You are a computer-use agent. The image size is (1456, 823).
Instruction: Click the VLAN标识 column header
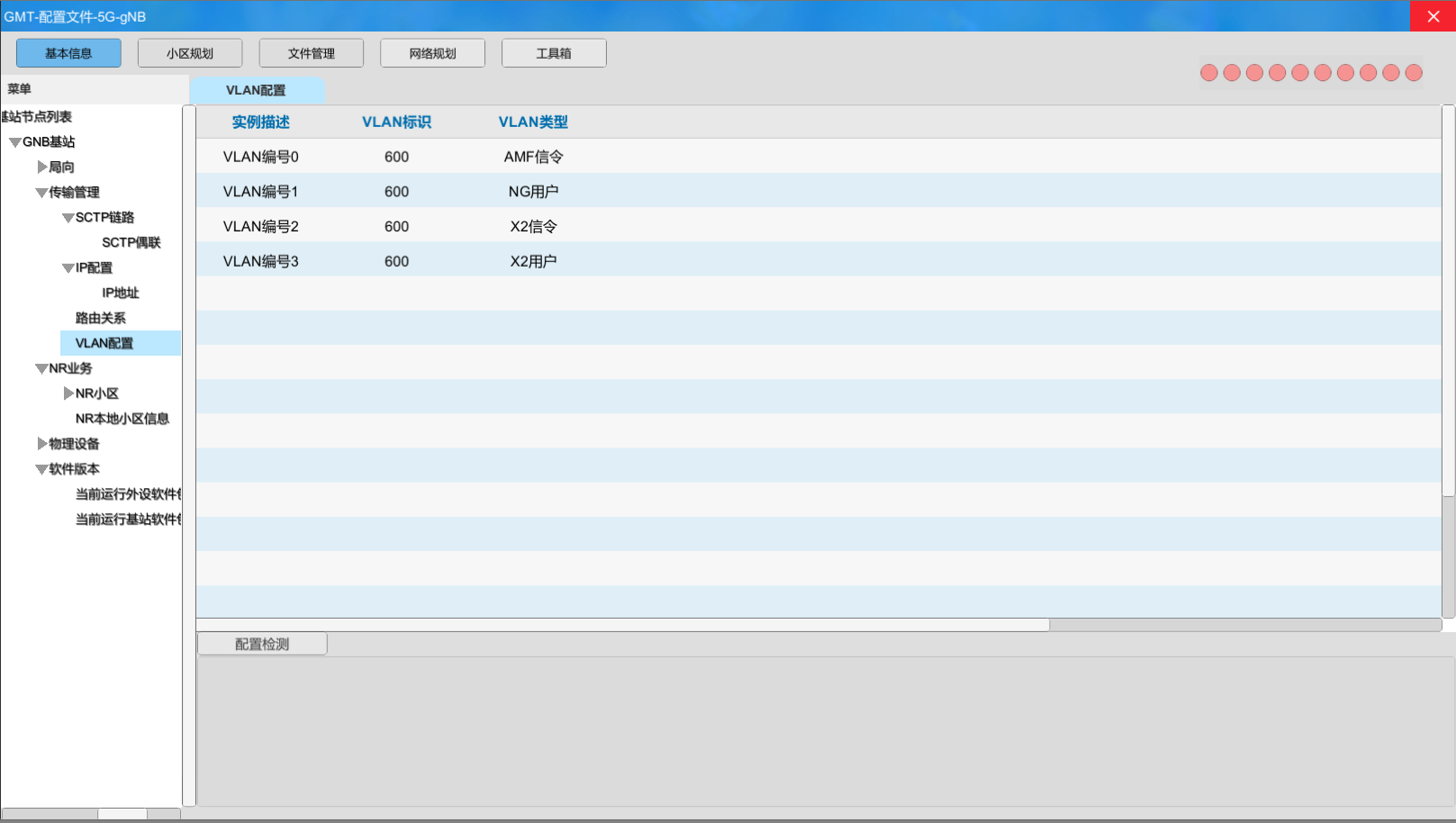point(397,122)
